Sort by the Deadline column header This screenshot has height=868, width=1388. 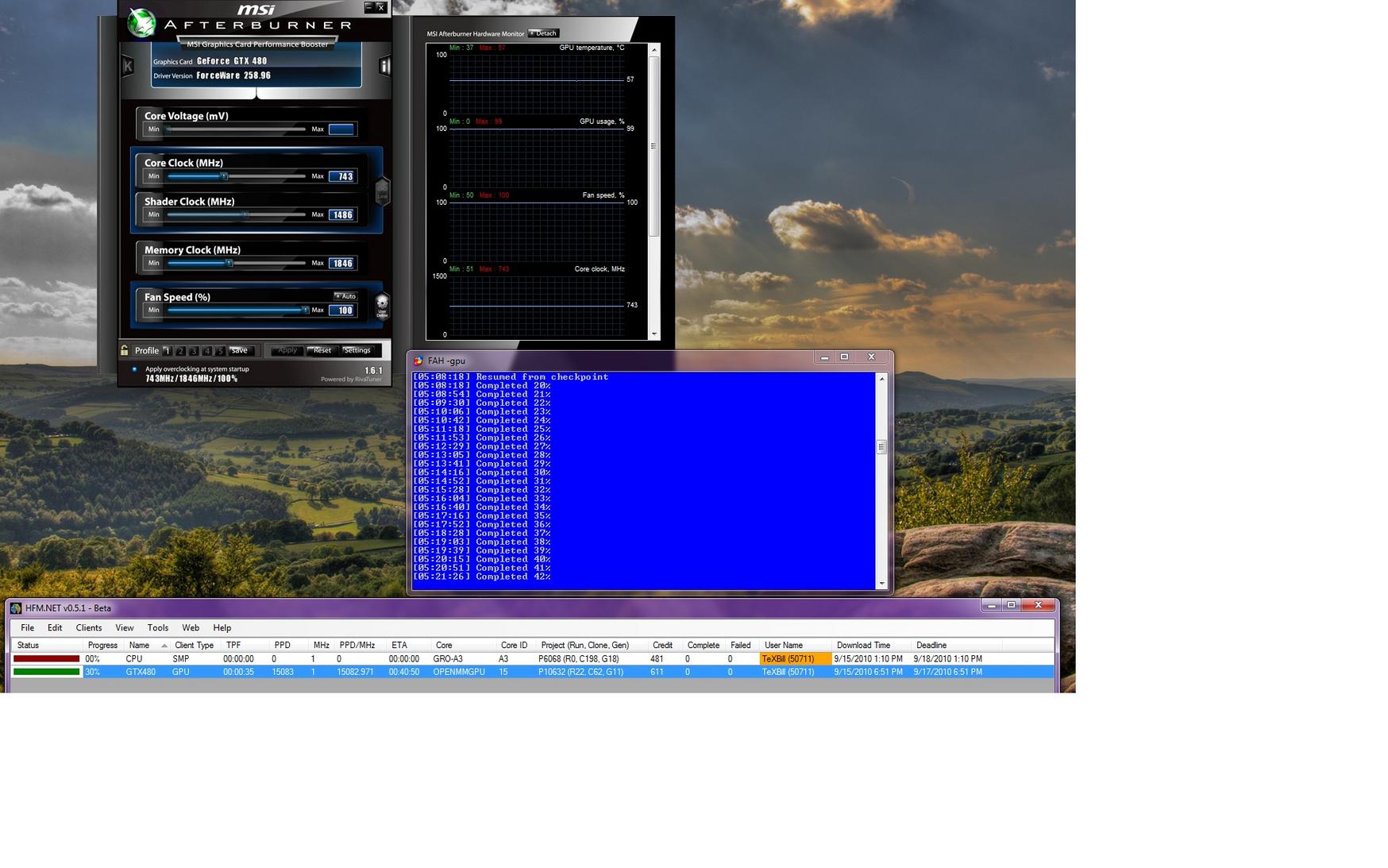[x=957, y=645]
